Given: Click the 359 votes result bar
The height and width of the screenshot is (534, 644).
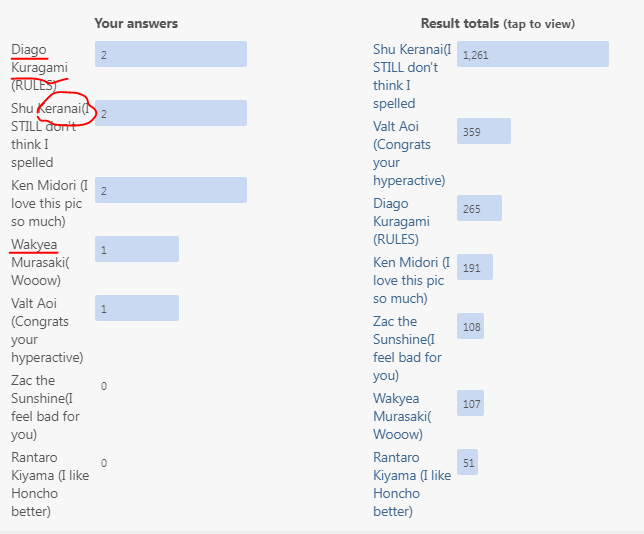Looking at the screenshot, I should pos(484,131).
